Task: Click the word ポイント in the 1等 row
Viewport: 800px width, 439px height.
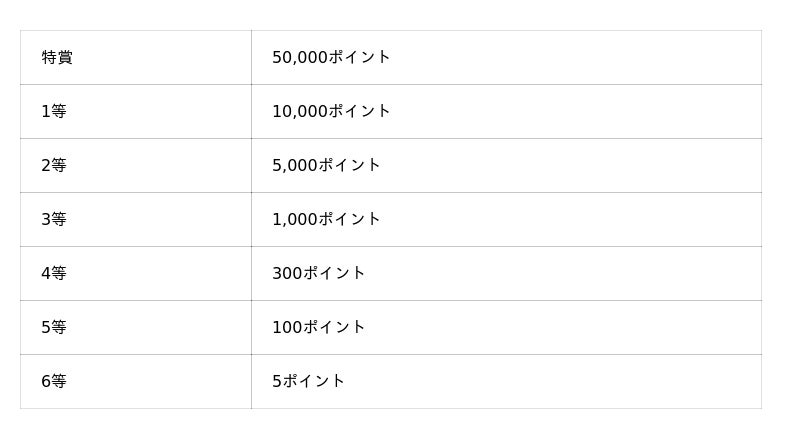Action: pos(360,112)
